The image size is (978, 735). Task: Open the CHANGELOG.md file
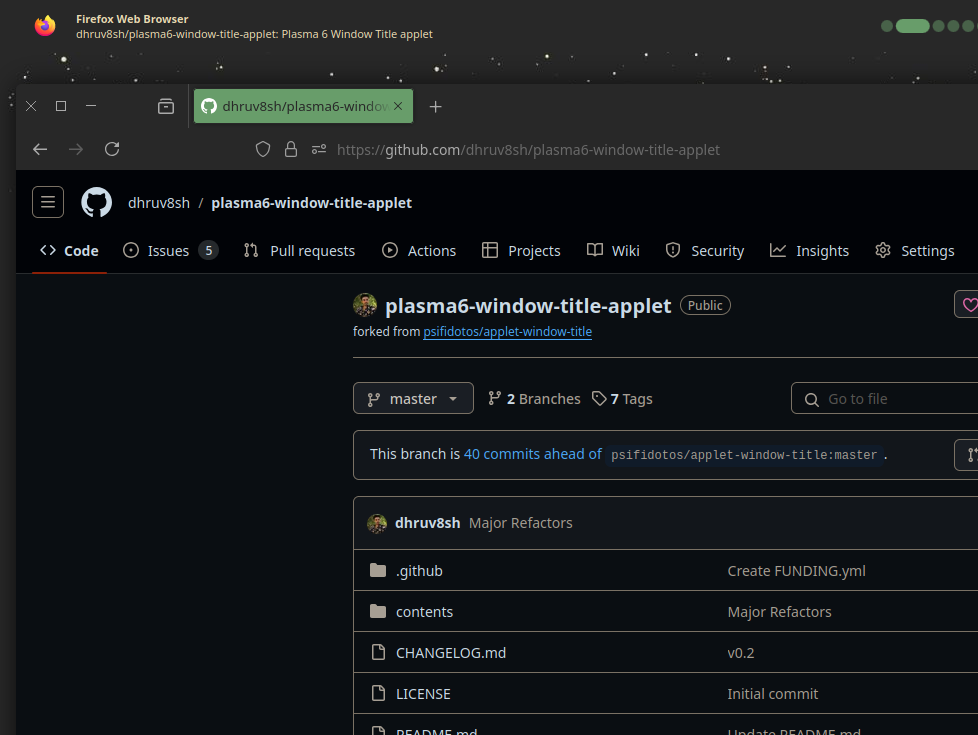point(451,653)
